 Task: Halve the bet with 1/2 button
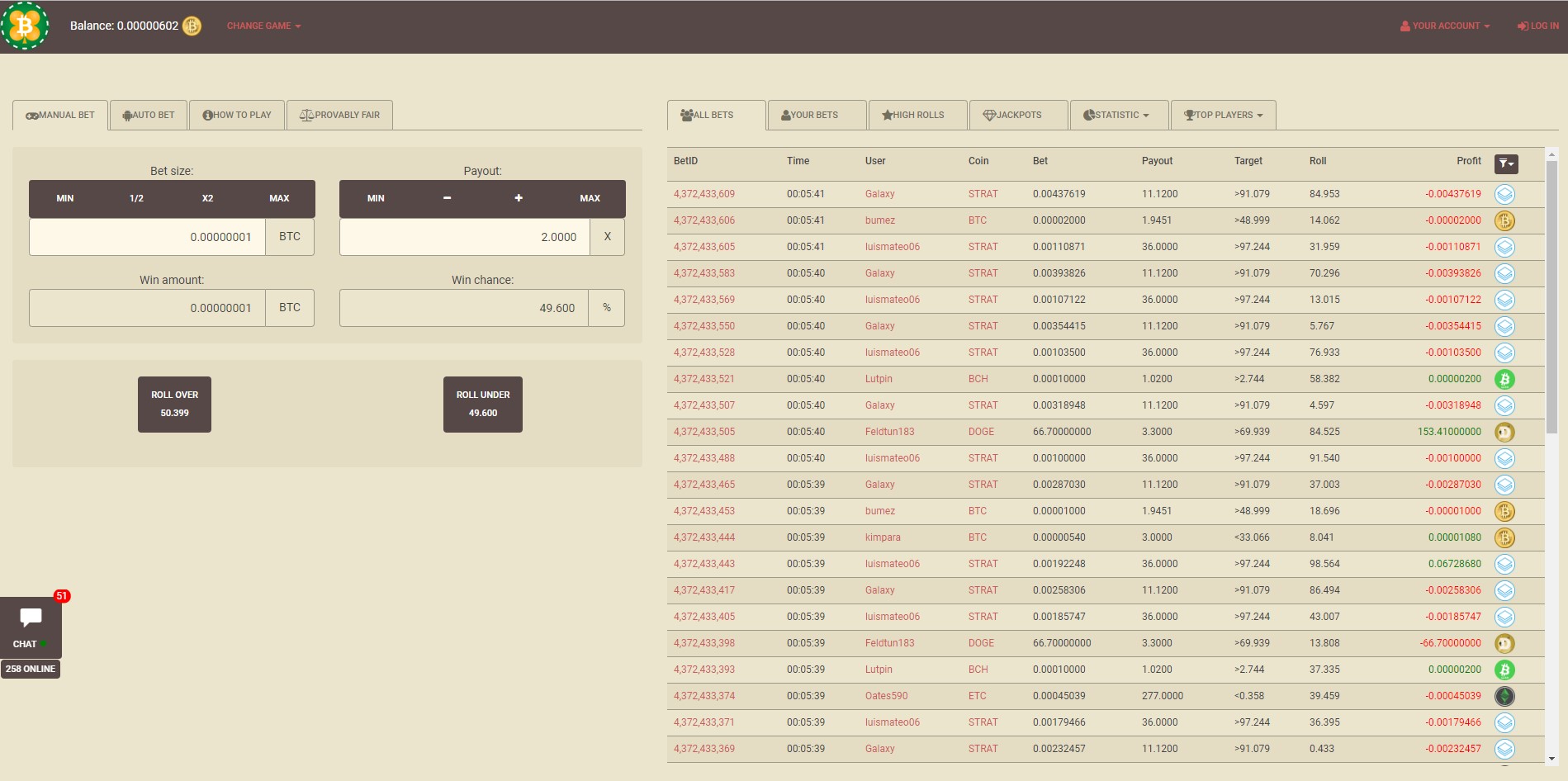(136, 198)
